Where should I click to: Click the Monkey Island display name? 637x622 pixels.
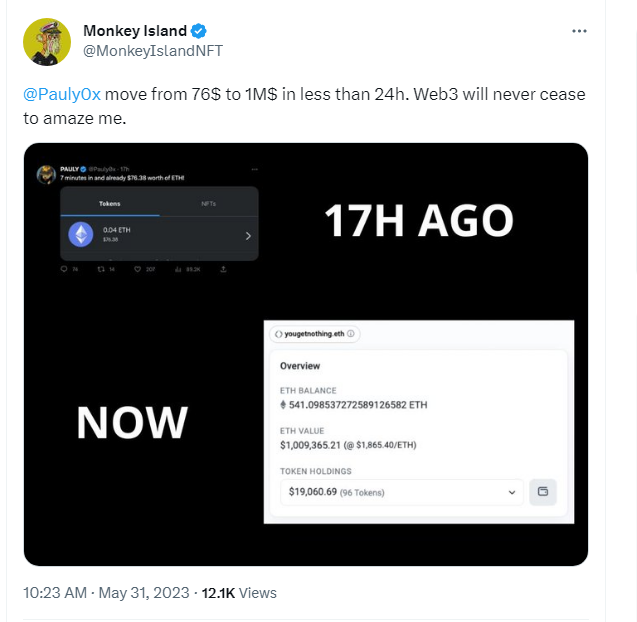coord(135,31)
